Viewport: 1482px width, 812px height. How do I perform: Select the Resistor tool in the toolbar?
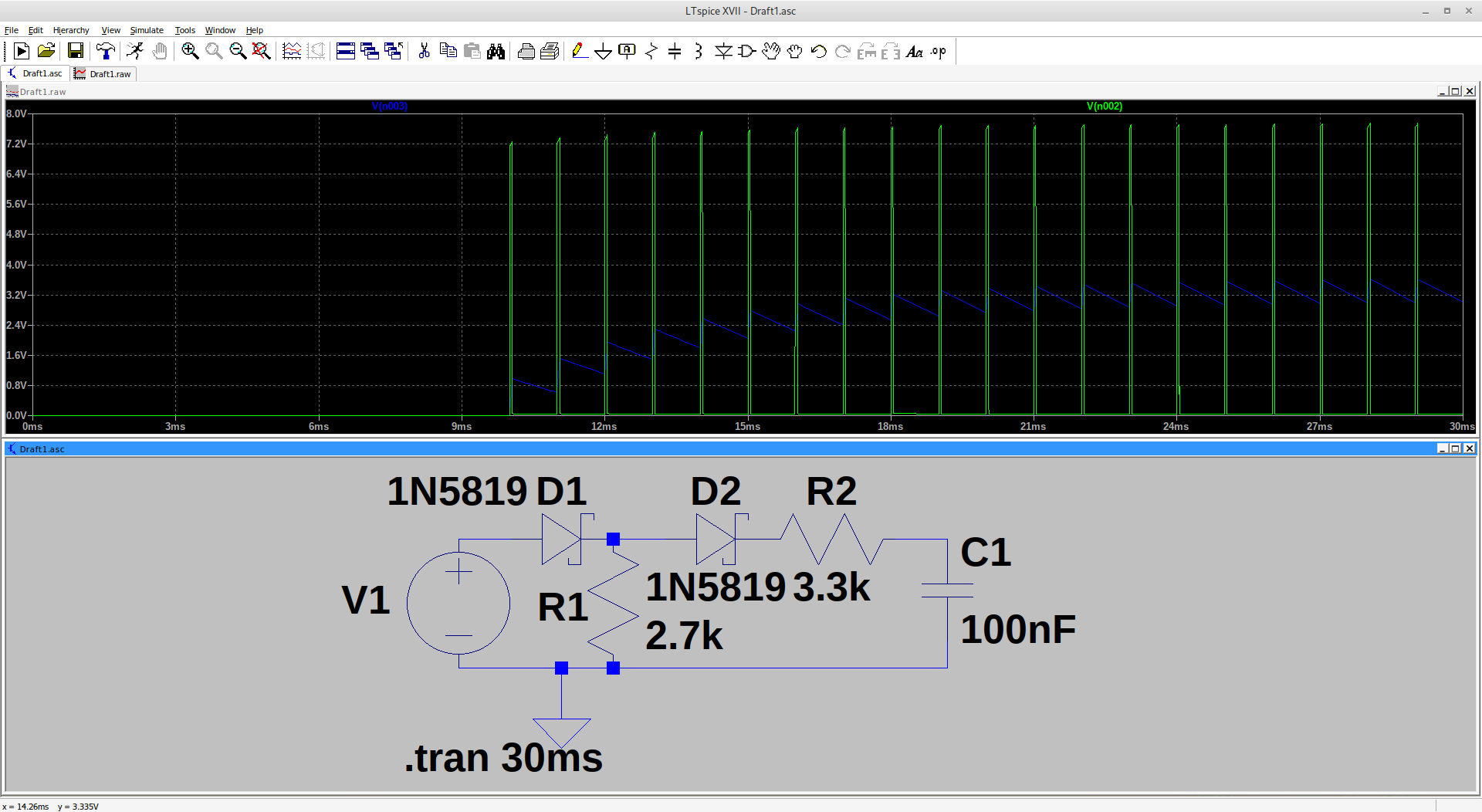651,52
